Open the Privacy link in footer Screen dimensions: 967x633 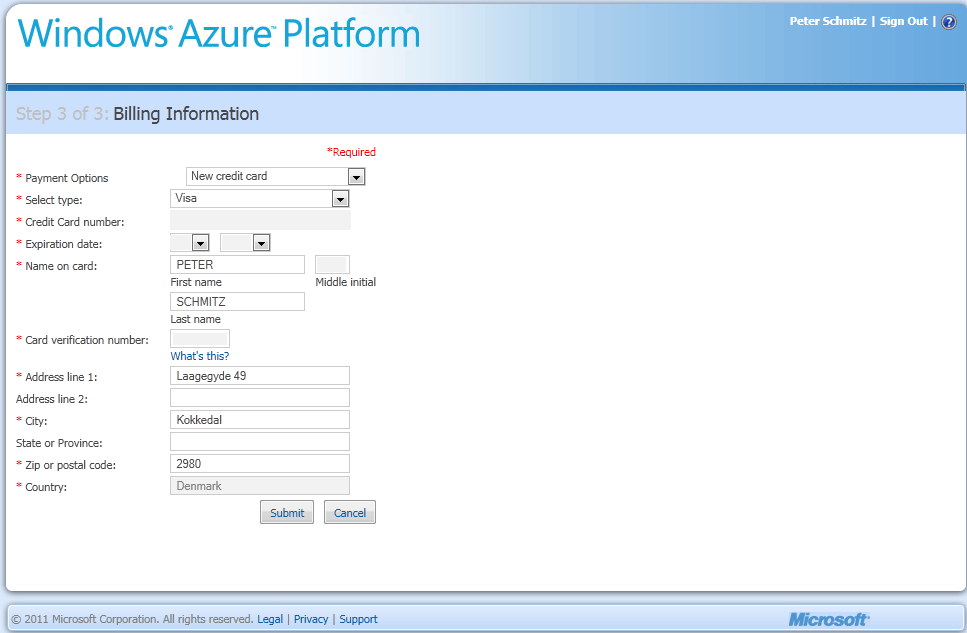(311, 619)
